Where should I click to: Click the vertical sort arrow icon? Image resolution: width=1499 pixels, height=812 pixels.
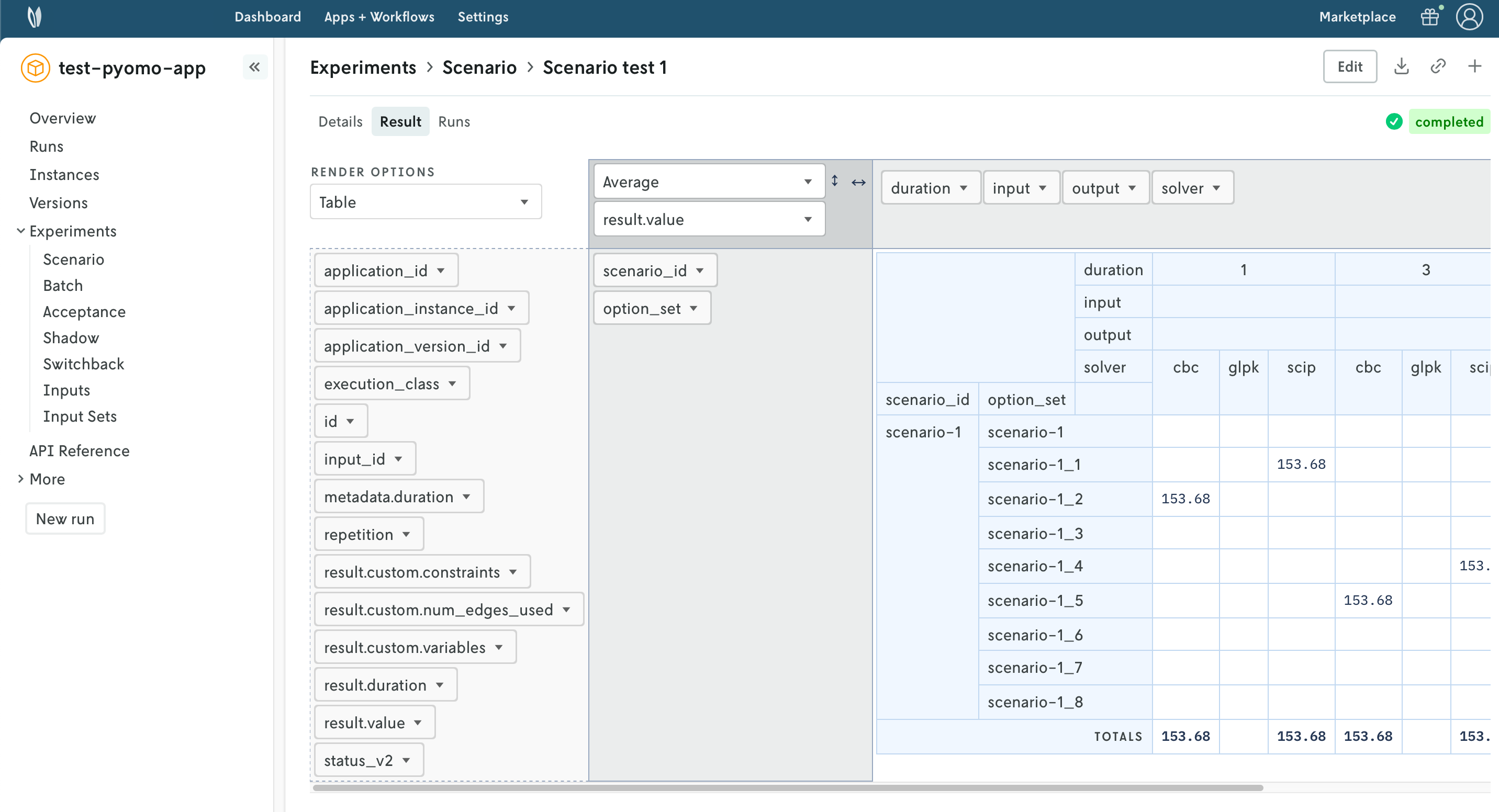834,181
